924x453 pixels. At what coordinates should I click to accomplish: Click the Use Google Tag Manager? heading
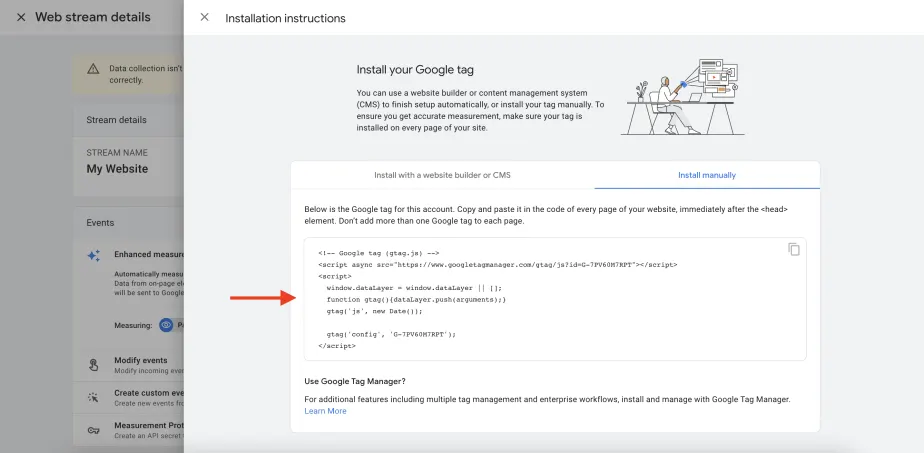[x=355, y=381]
